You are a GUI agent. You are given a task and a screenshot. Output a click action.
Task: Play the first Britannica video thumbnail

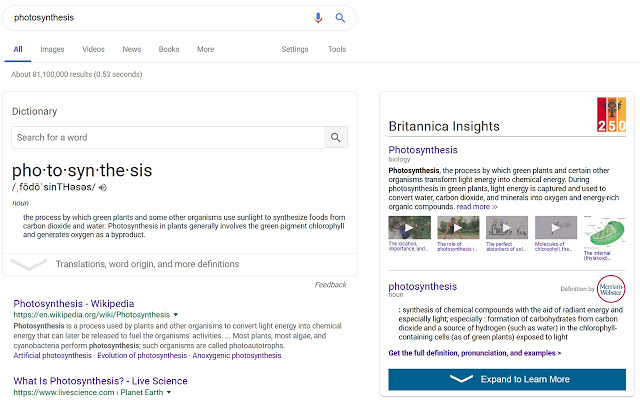tap(408, 227)
